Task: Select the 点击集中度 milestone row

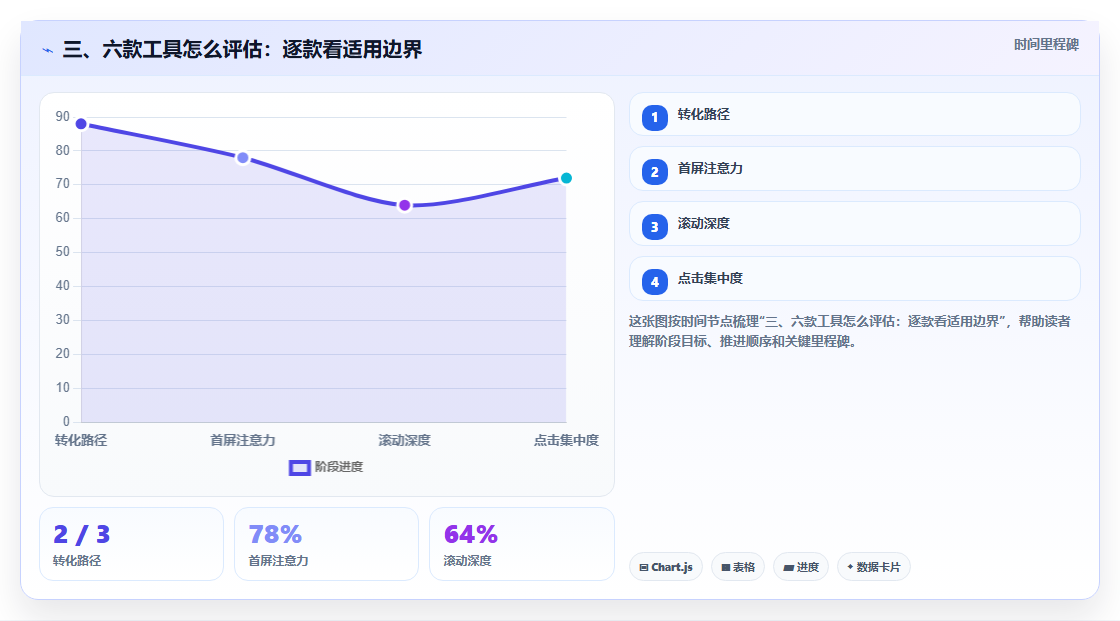Action: click(x=854, y=279)
